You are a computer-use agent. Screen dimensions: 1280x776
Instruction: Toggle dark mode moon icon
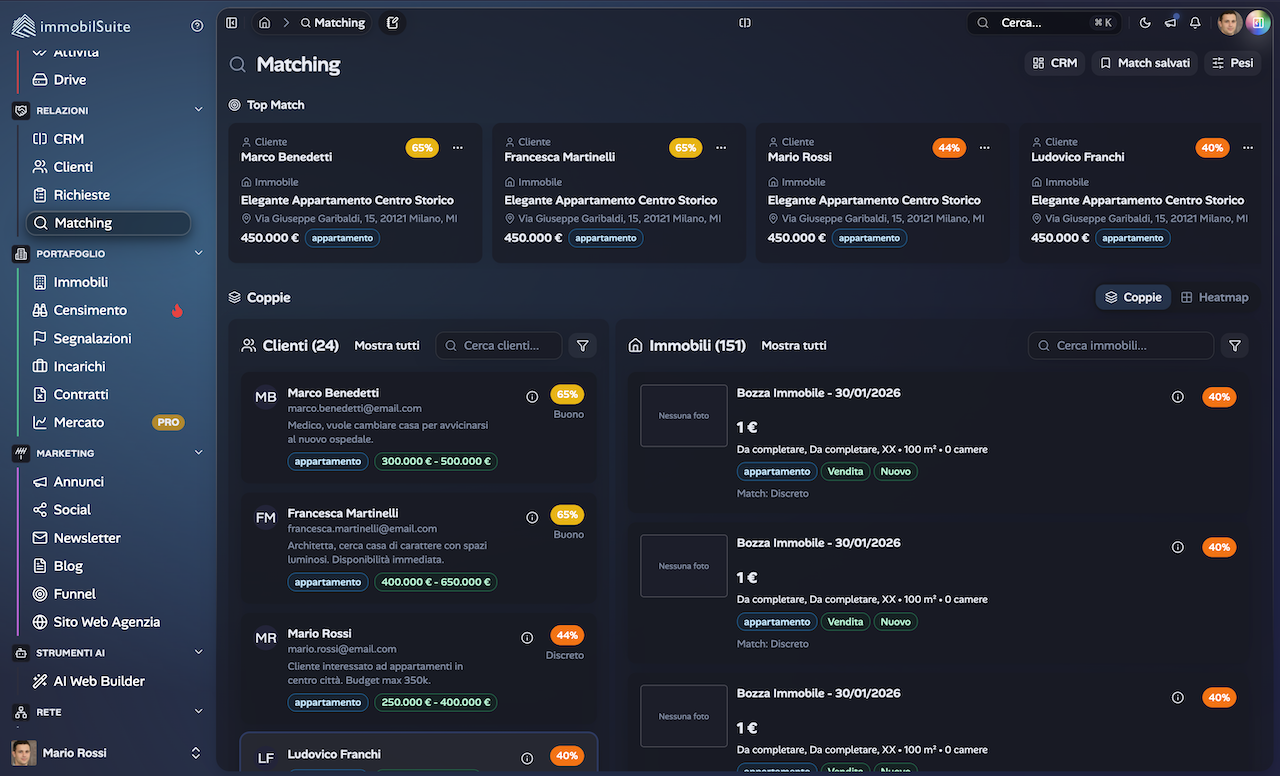1145,23
